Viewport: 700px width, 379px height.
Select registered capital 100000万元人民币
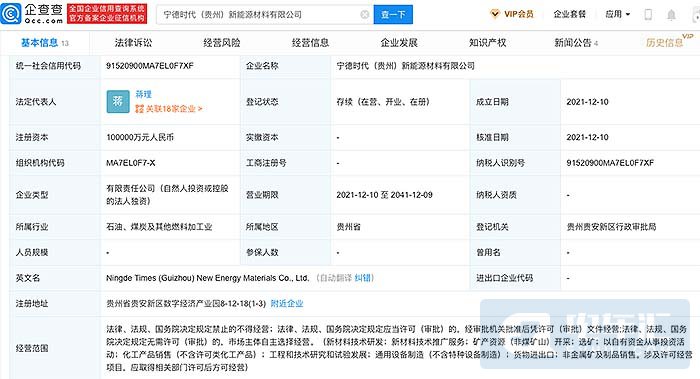[x=140, y=137]
